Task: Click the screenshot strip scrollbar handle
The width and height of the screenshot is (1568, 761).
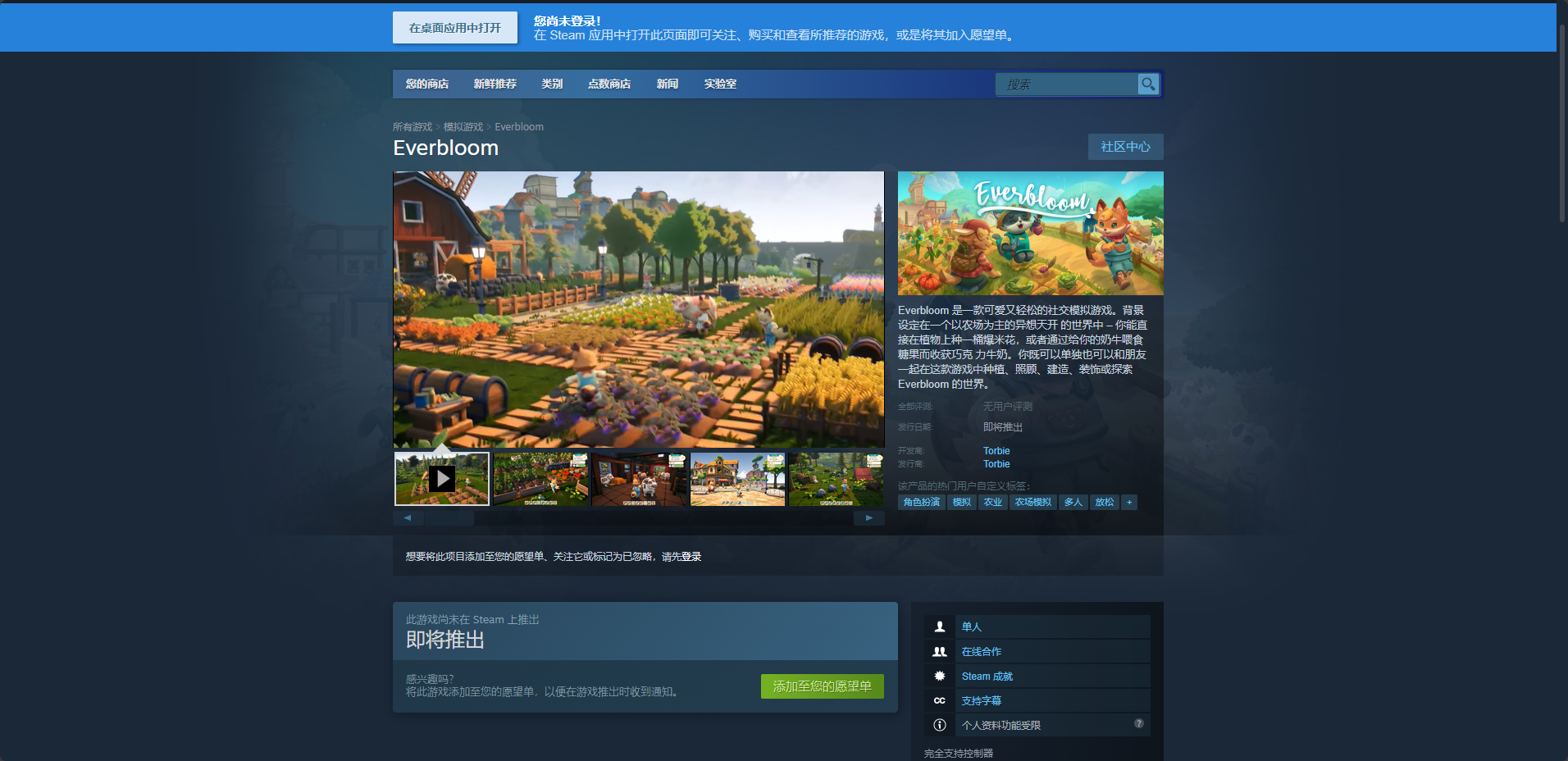Action: click(x=449, y=517)
